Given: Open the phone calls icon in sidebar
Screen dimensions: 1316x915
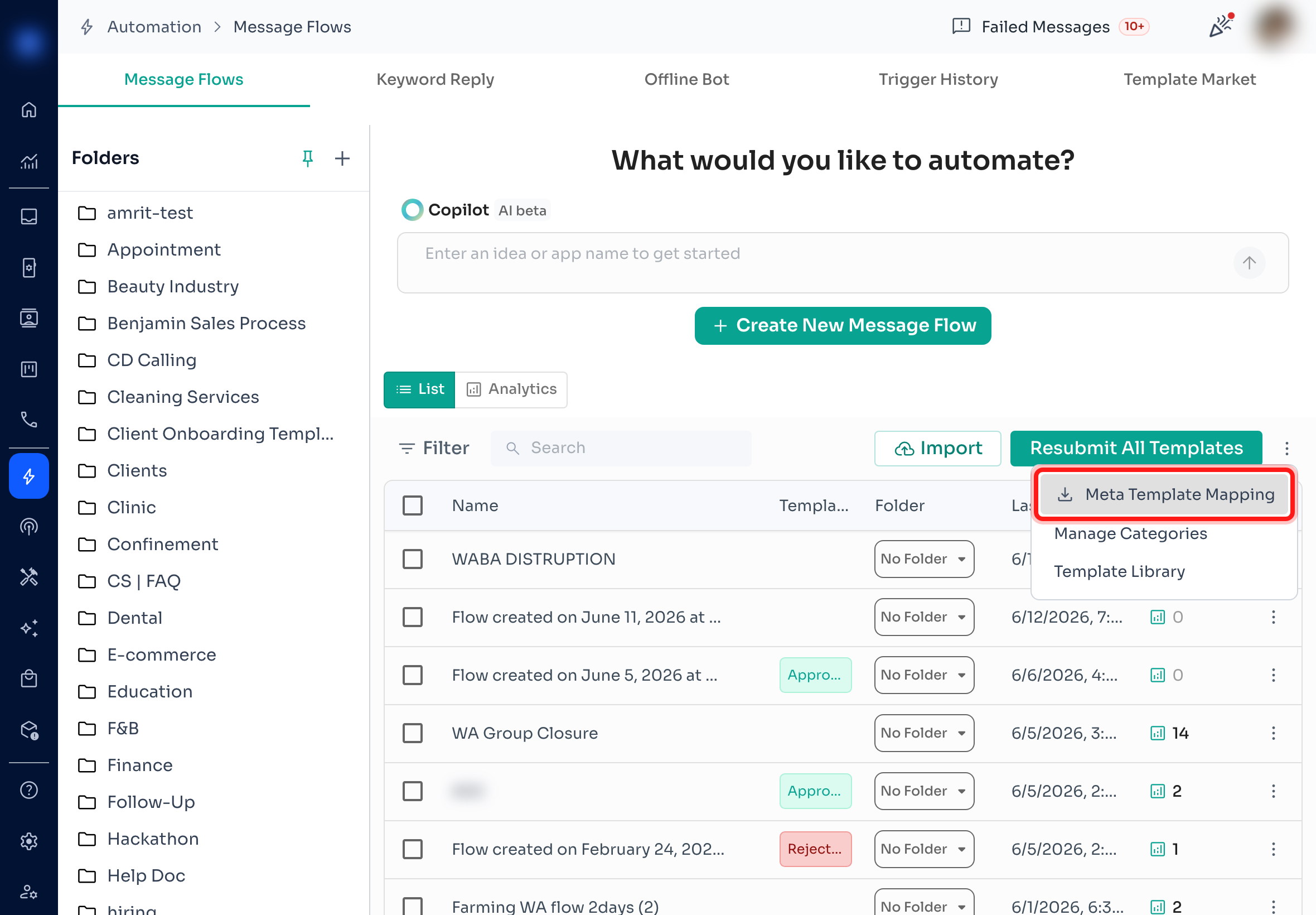Looking at the screenshot, I should pyautogui.click(x=28, y=420).
